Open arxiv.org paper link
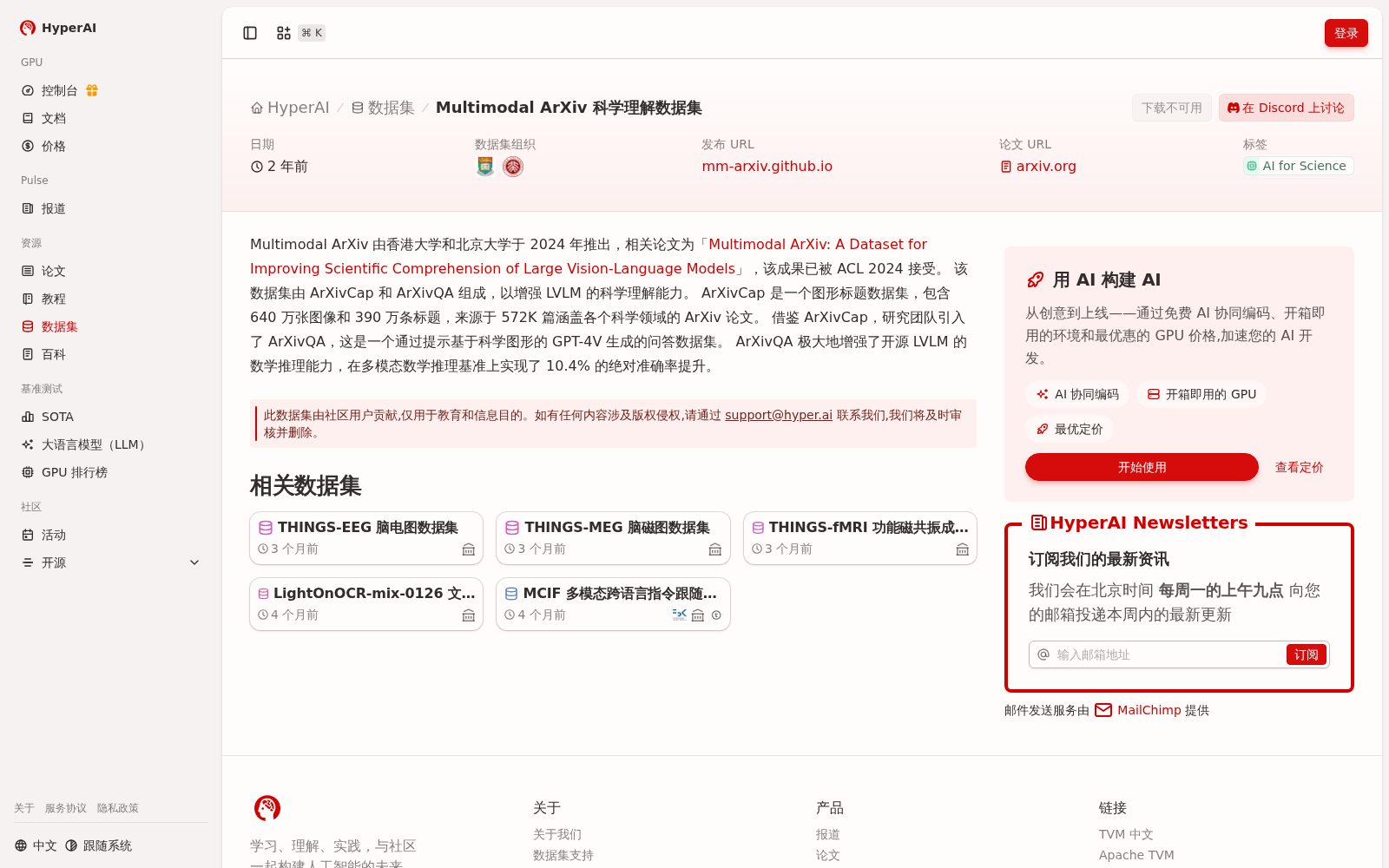Screen dimensions: 1389x868 click(x=1038, y=166)
